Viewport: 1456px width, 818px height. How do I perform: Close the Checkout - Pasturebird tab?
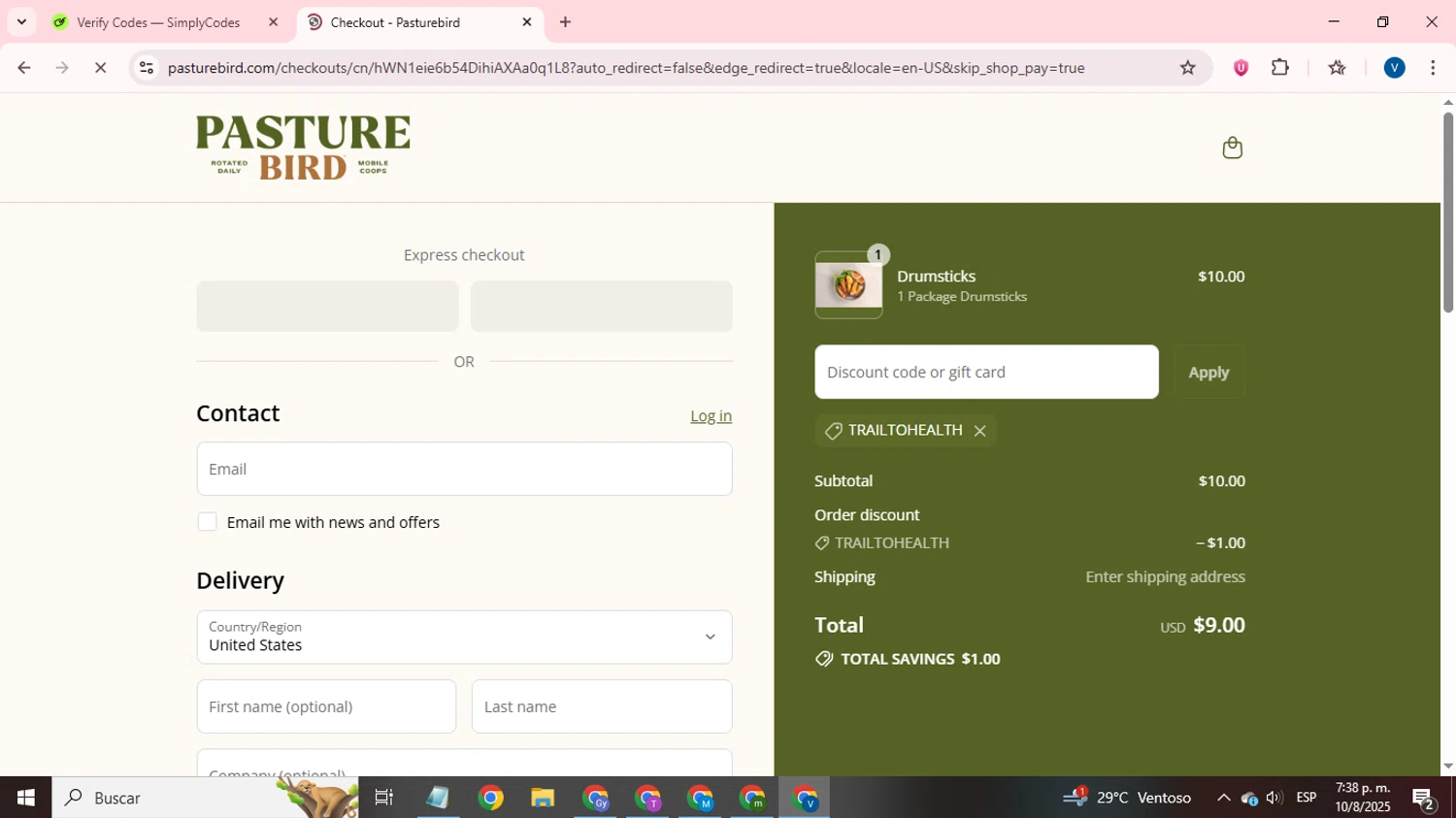tap(527, 22)
